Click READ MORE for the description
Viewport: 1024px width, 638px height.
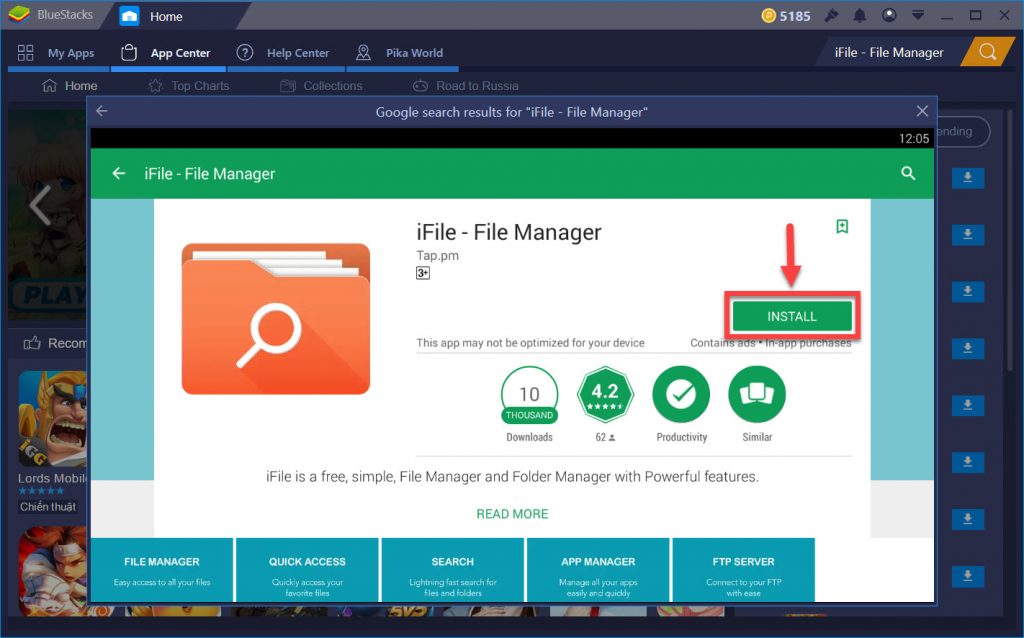(x=512, y=514)
